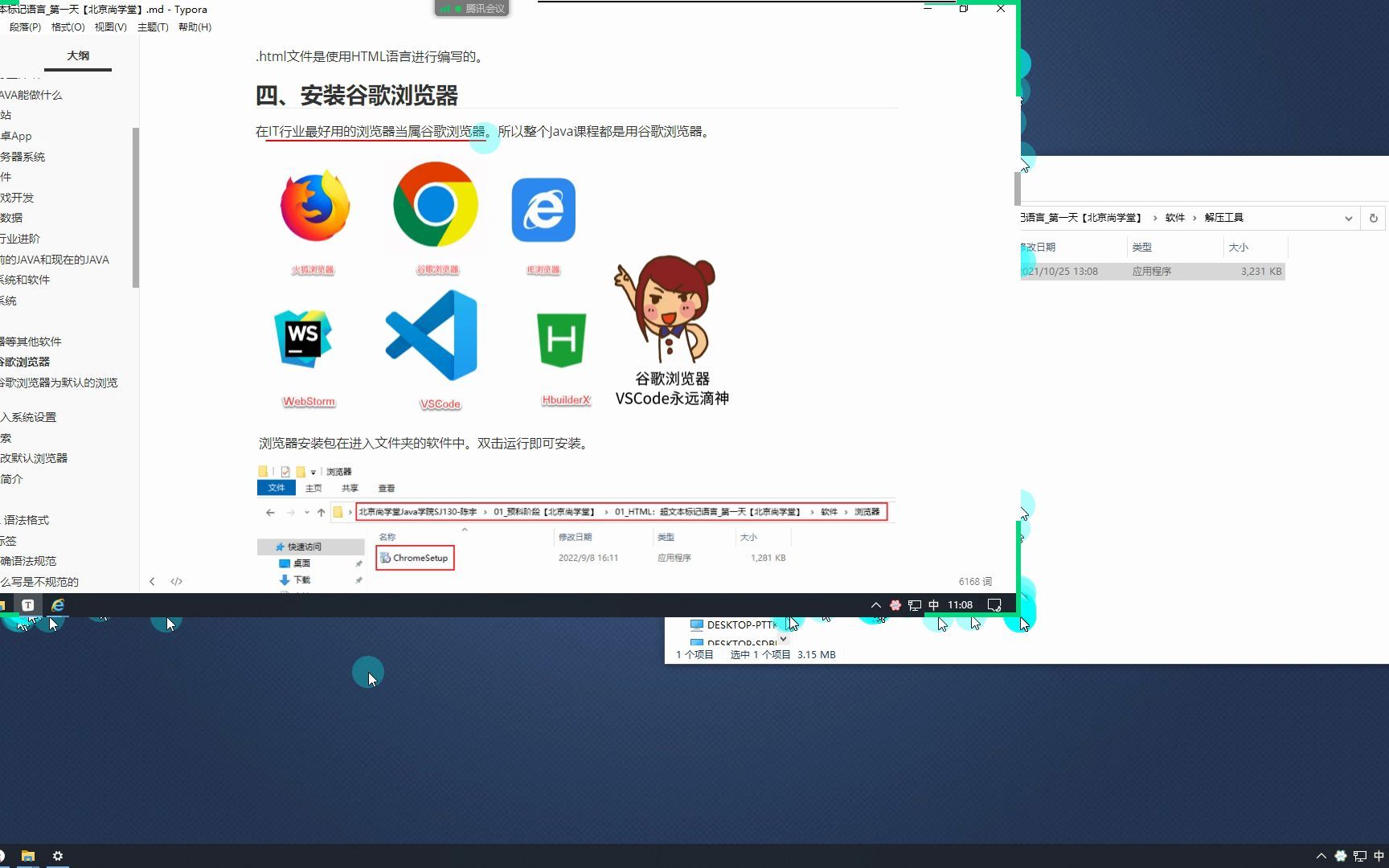The width and height of the screenshot is (1389, 868).
Task: Expand the breadcrumb chevron before 软件
Action: (x=1155, y=218)
